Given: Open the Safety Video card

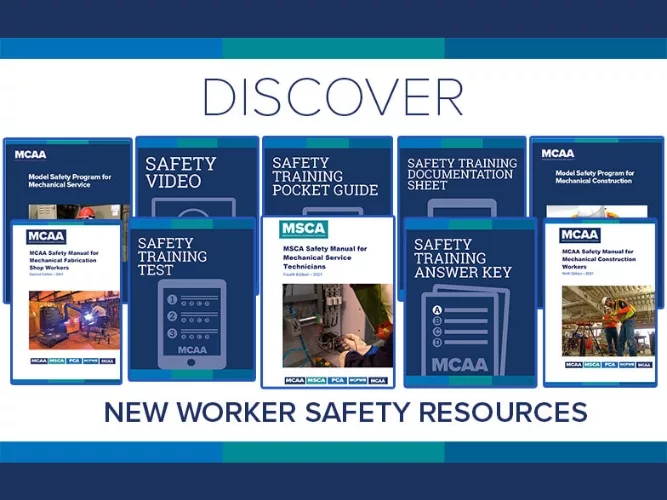Looking at the screenshot, I should pos(197,177).
